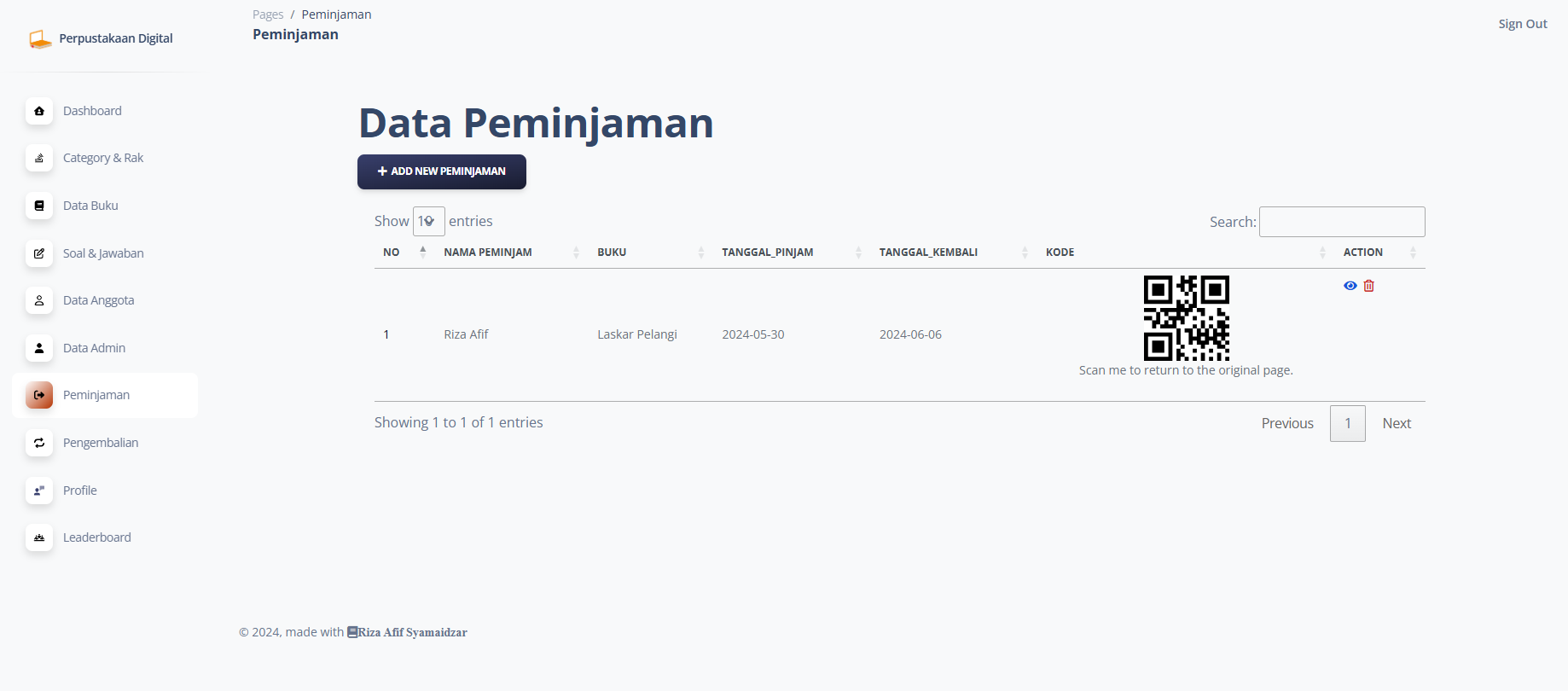Click the Data Peminjaman heading
This screenshot has width=1568, height=691.
536,123
